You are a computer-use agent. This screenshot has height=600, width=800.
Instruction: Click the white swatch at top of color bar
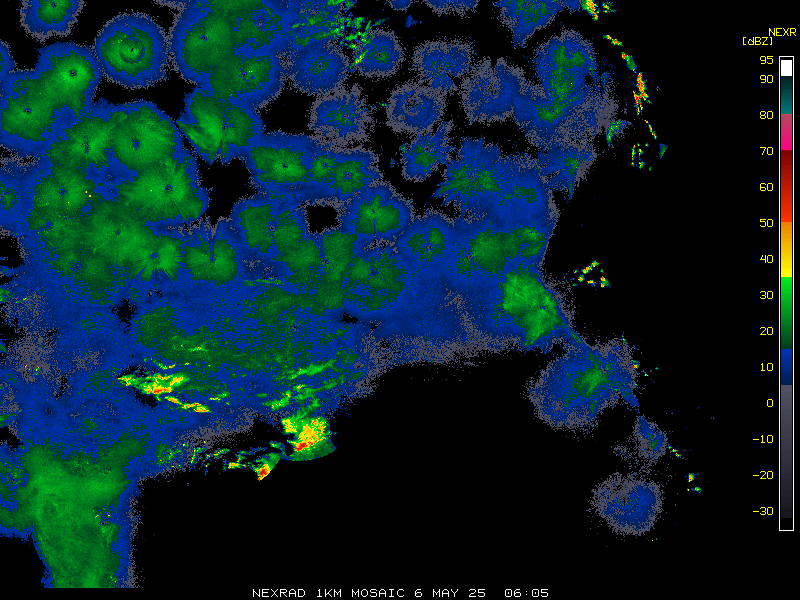pyautogui.click(x=786, y=67)
